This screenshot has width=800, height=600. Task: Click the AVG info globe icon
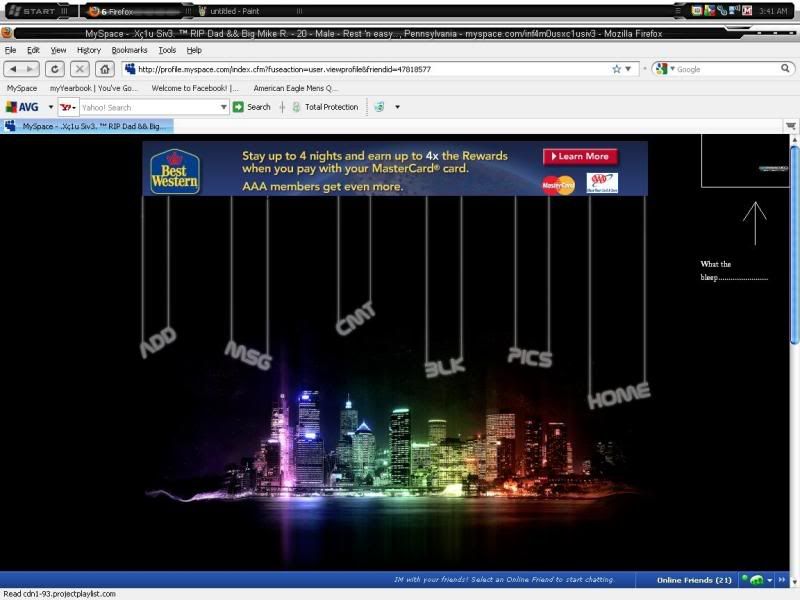(x=379, y=107)
